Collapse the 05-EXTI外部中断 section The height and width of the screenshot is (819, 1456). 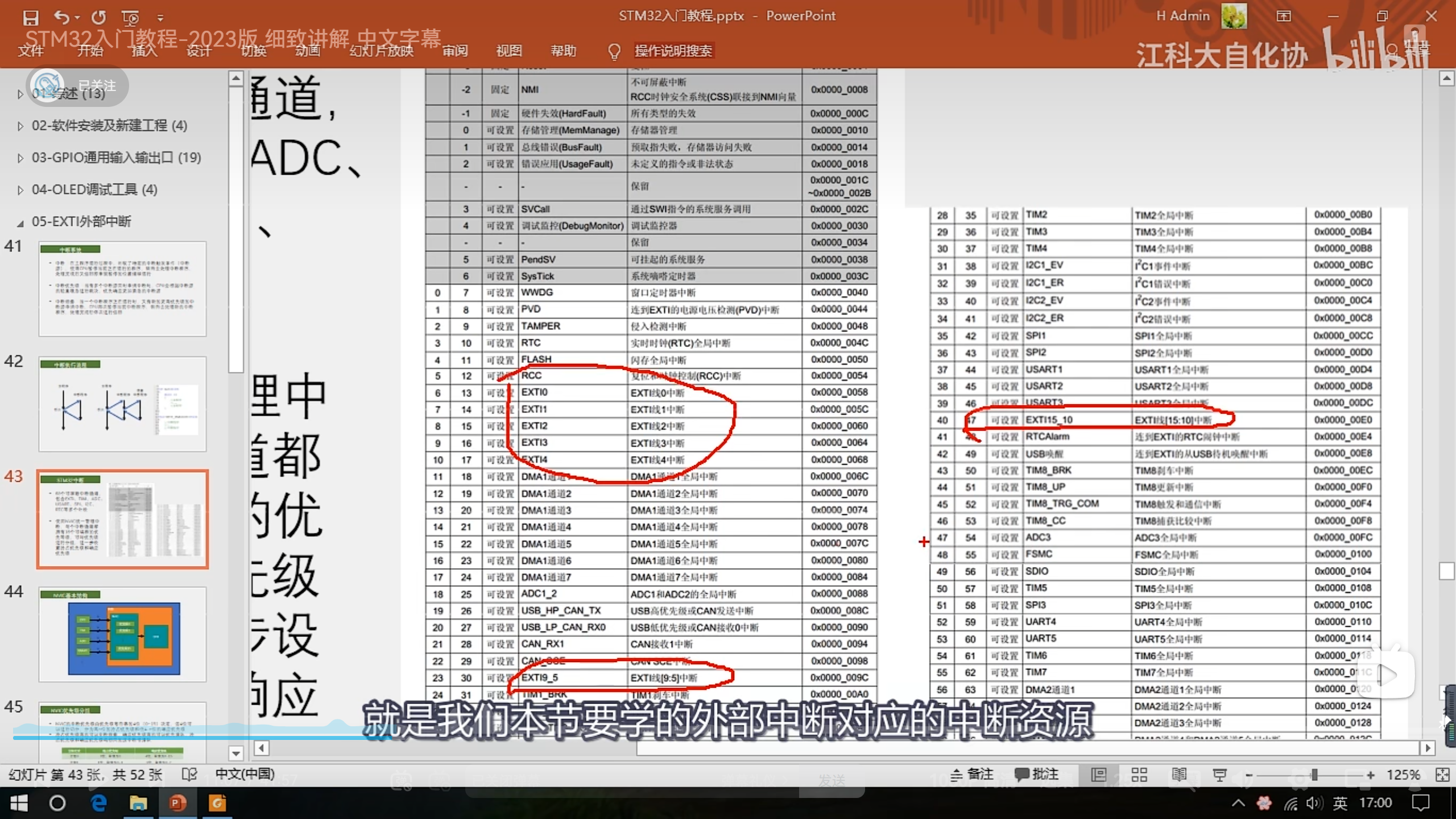coord(20,223)
